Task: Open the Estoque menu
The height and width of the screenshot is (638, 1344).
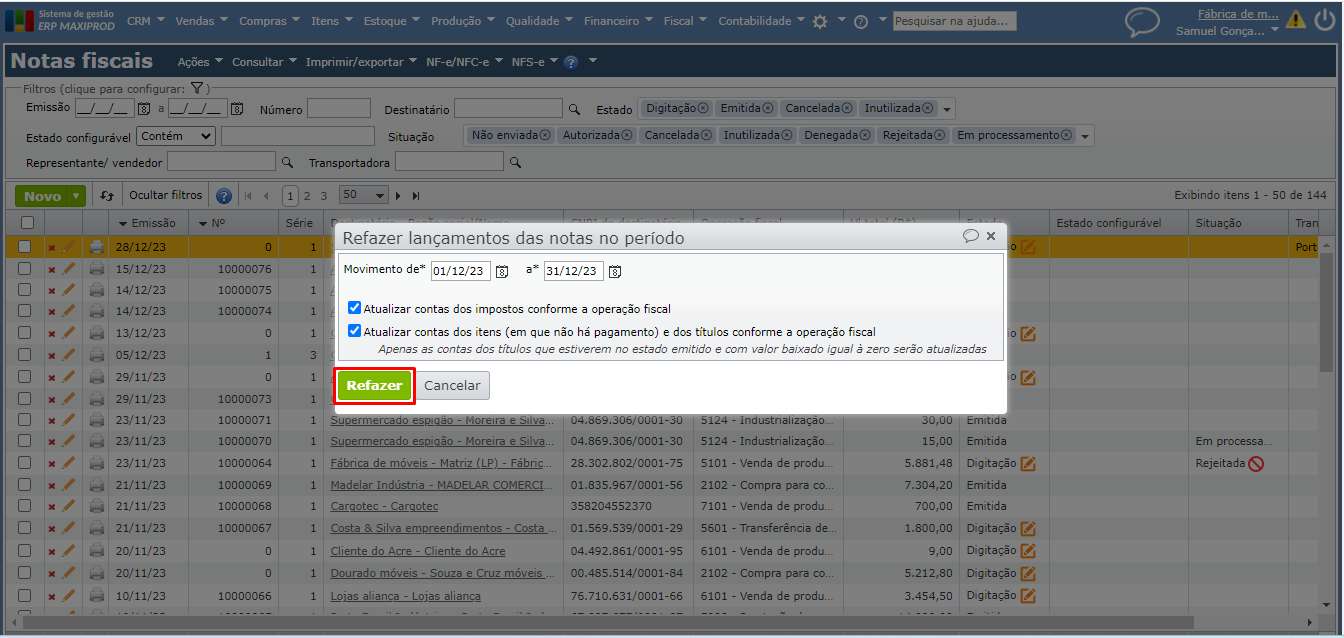Action: [391, 21]
